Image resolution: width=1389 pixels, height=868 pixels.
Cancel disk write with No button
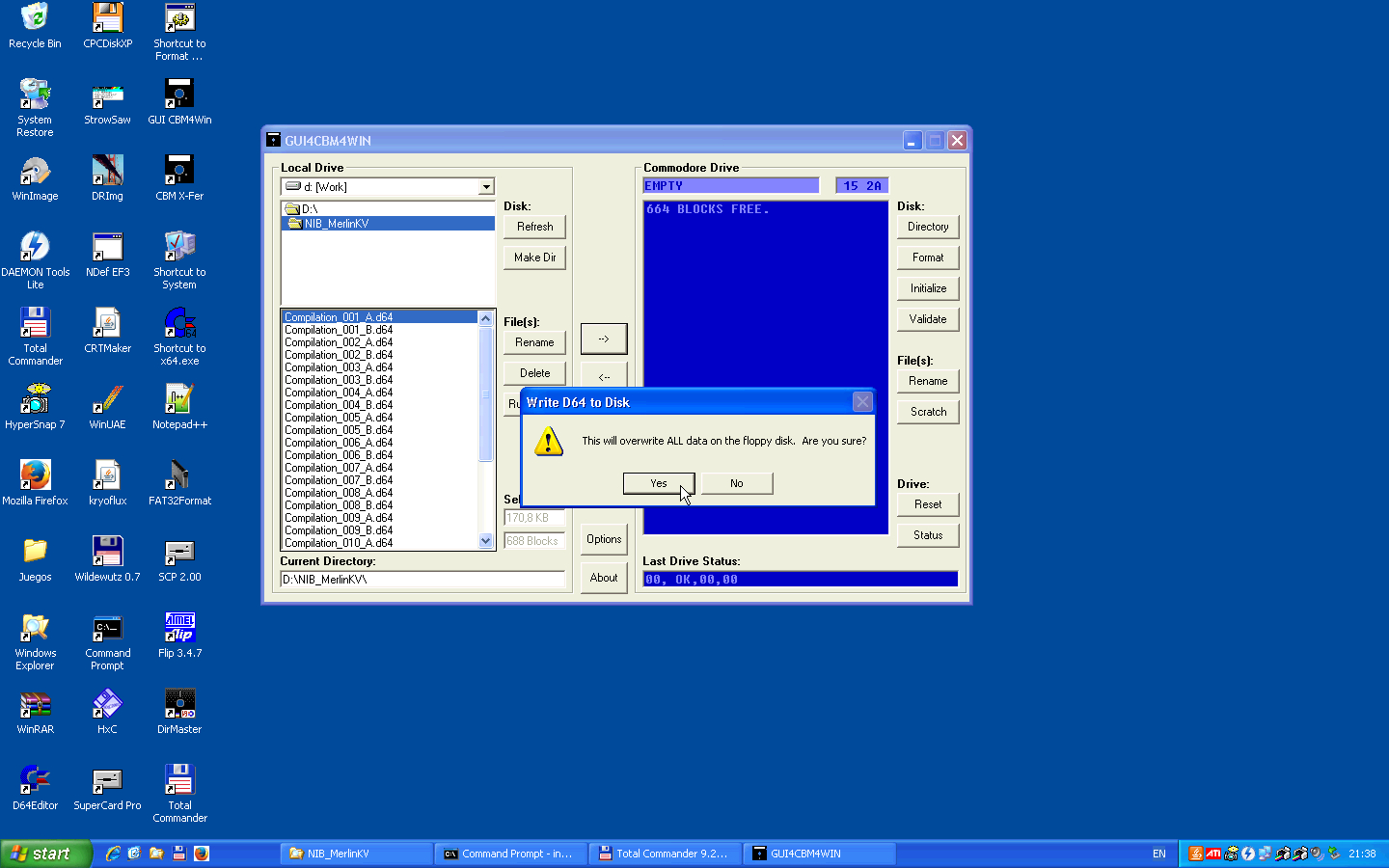click(737, 483)
